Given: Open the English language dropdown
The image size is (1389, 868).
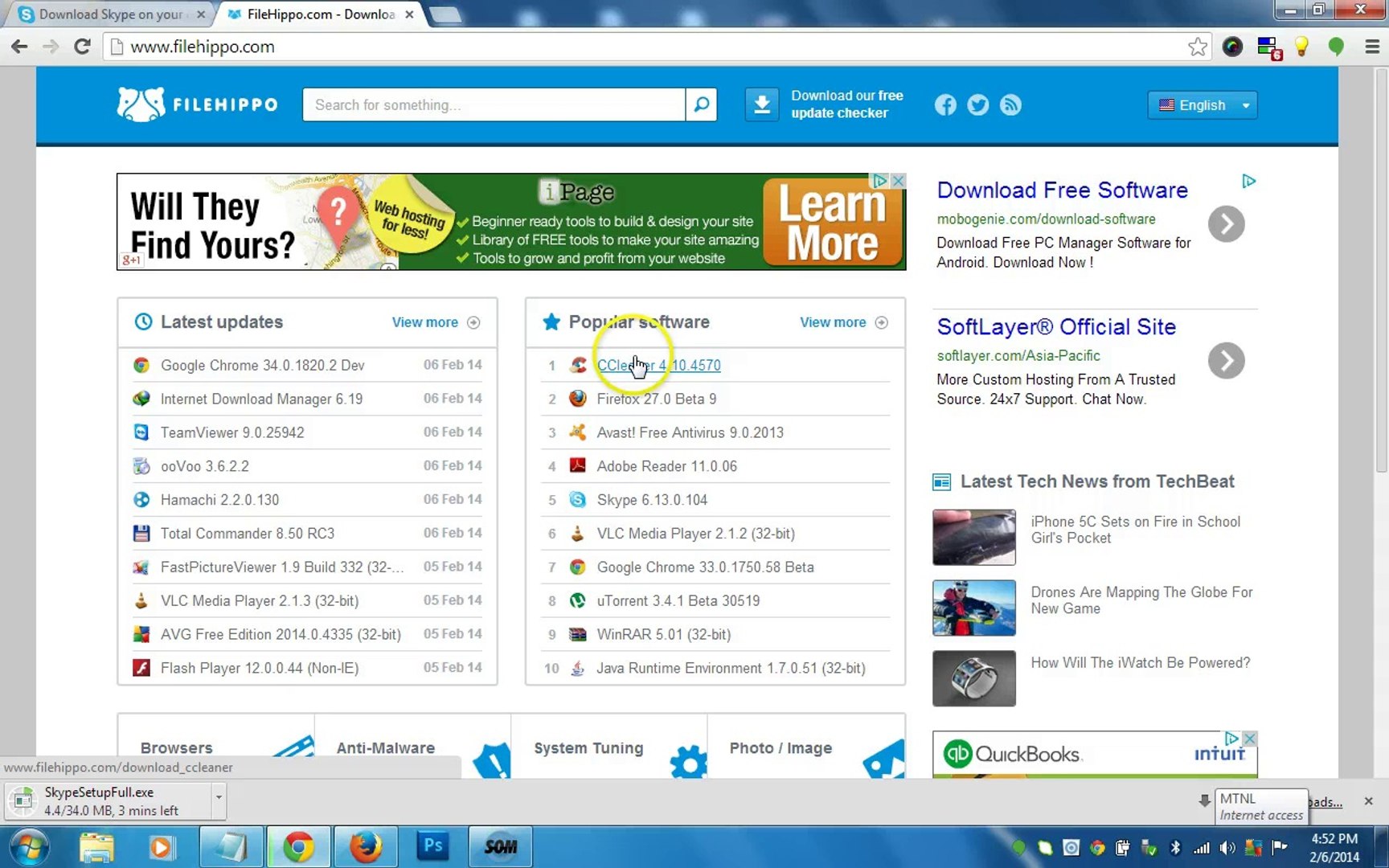Looking at the screenshot, I should pos(1203,105).
